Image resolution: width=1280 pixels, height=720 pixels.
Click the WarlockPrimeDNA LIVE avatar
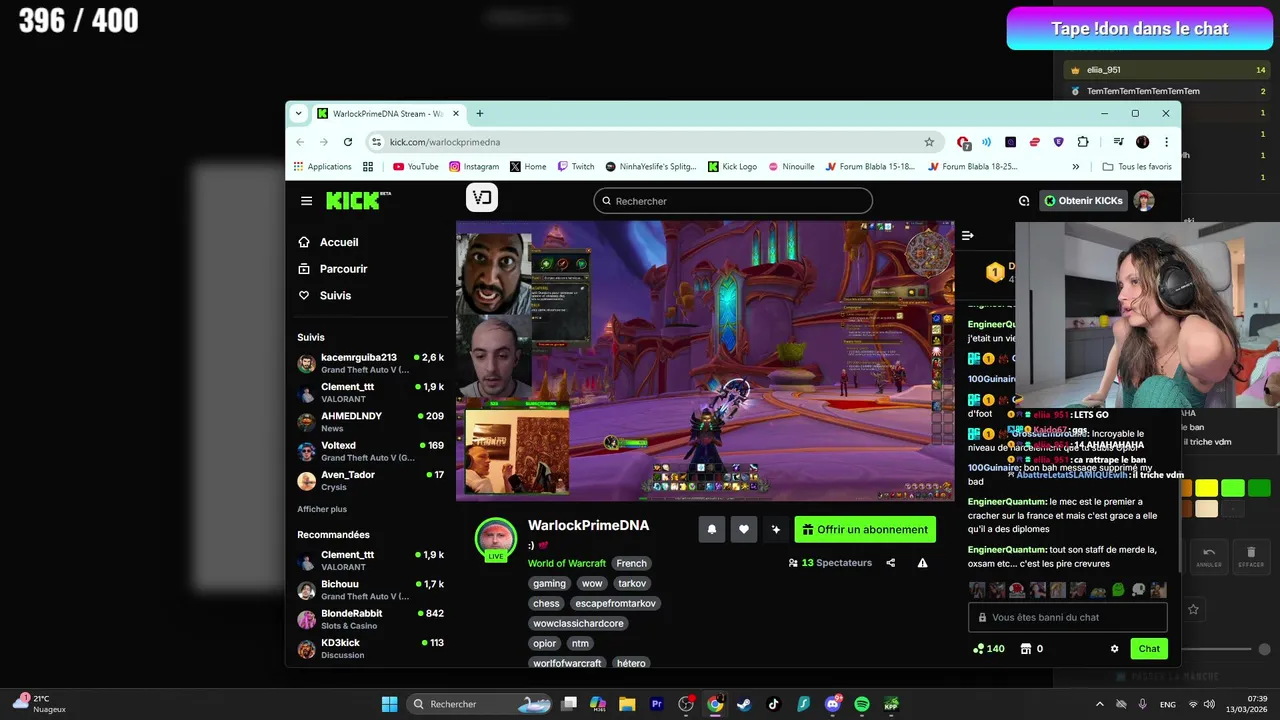click(496, 539)
